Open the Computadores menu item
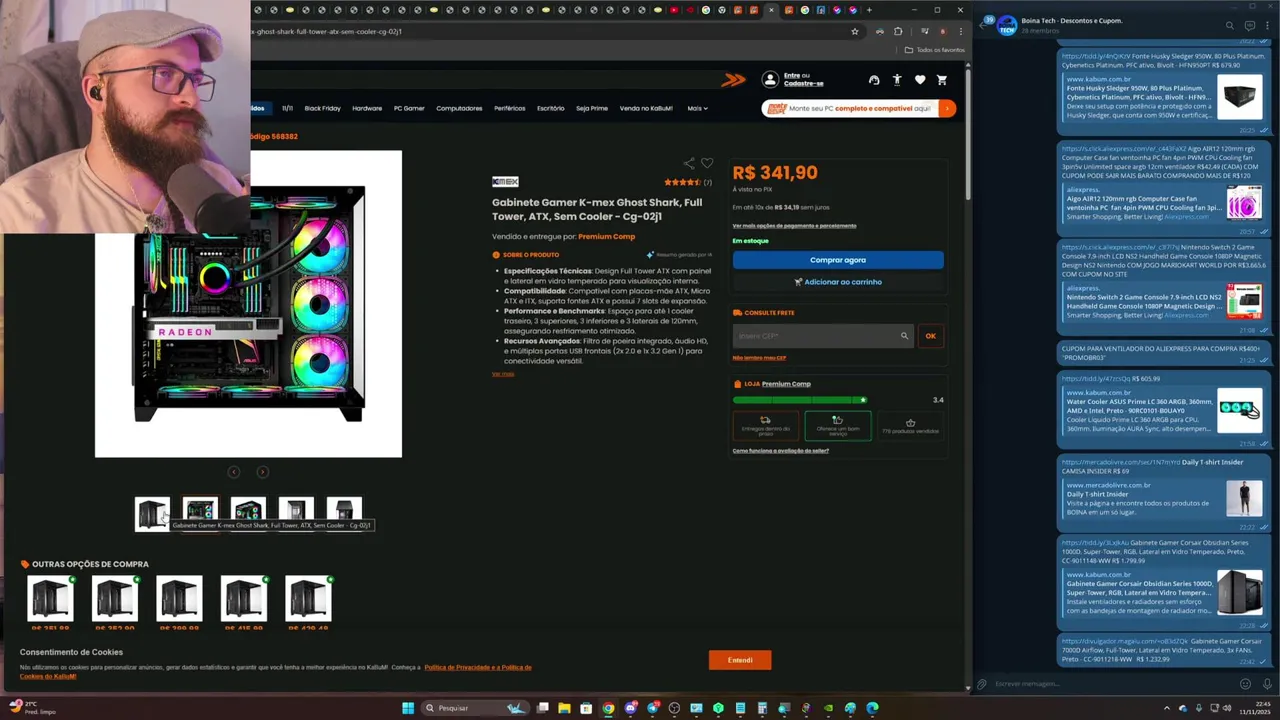This screenshot has height=720, width=1280. point(459,108)
